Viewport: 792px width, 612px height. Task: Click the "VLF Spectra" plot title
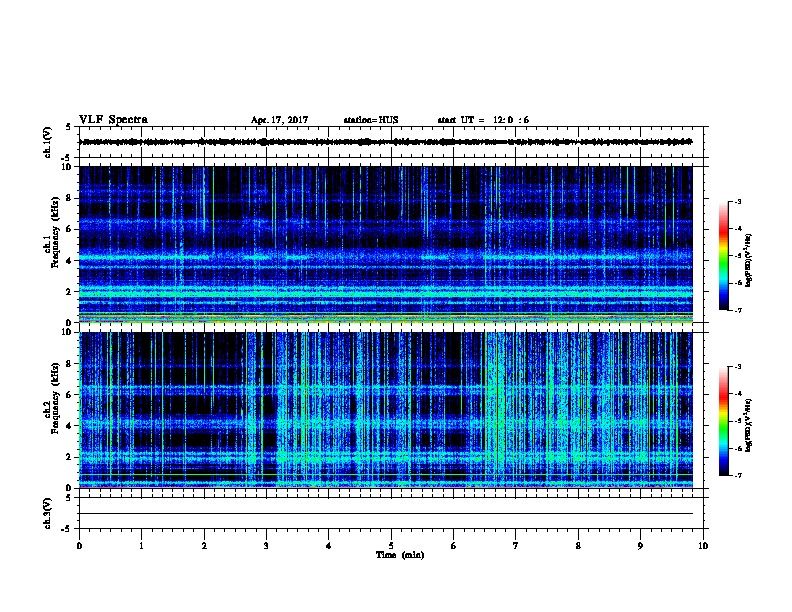pyautogui.click(x=113, y=120)
